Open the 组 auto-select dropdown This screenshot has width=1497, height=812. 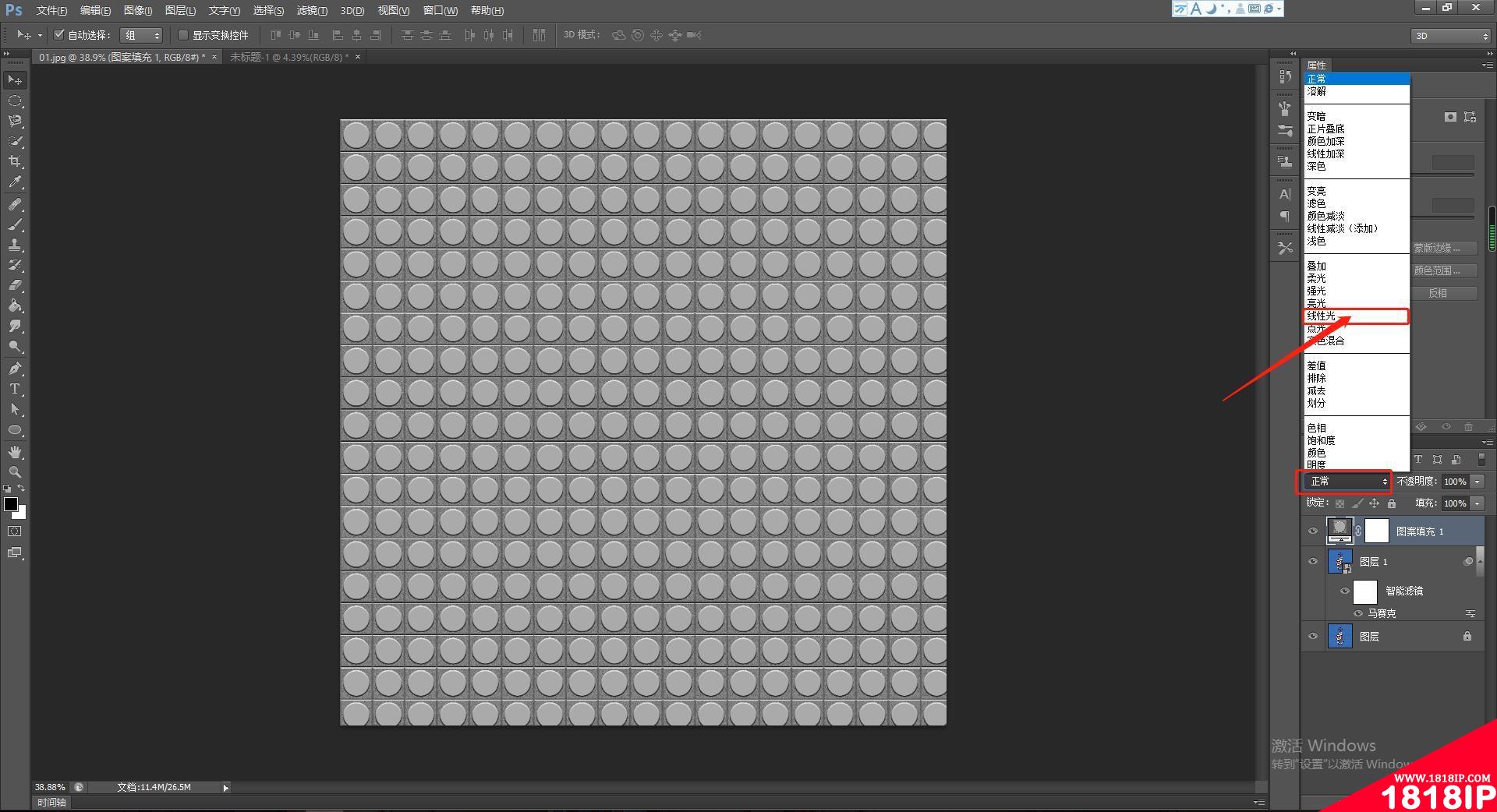[x=141, y=35]
